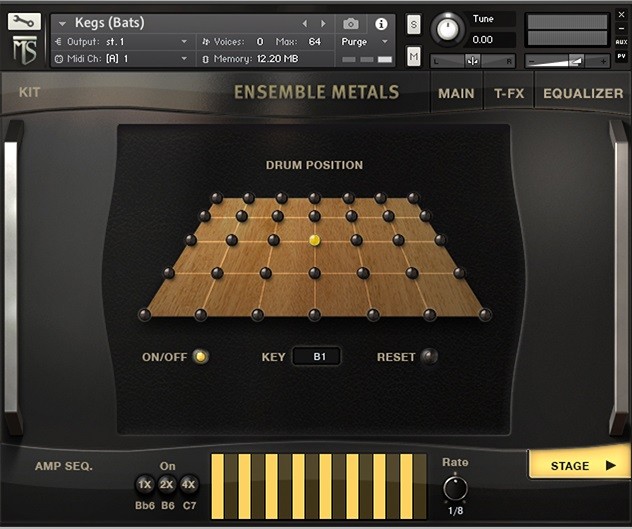This screenshot has height=529, width=632.
Task: Click first amp sequencer step bar
Action: coord(218,486)
